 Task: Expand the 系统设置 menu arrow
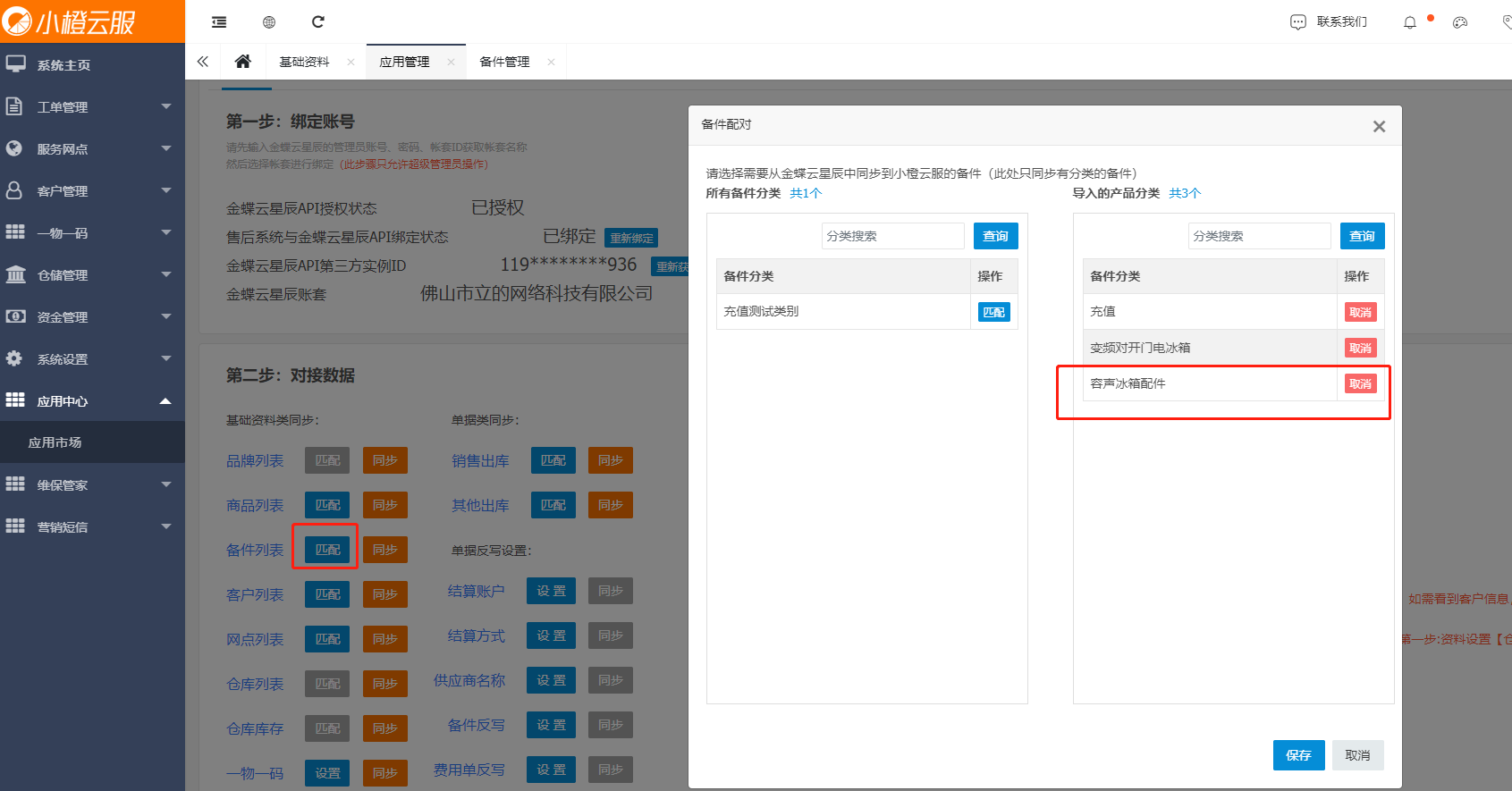coord(165,358)
